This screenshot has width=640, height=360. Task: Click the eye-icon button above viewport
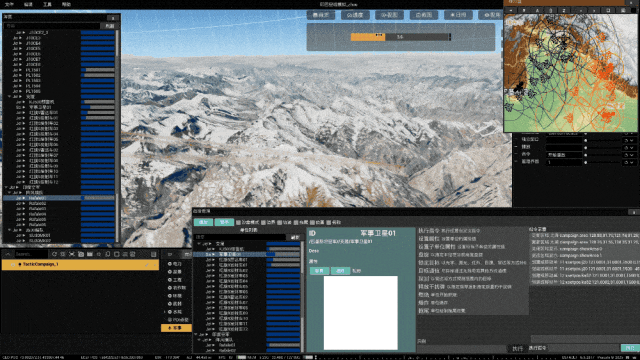(491, 15)
